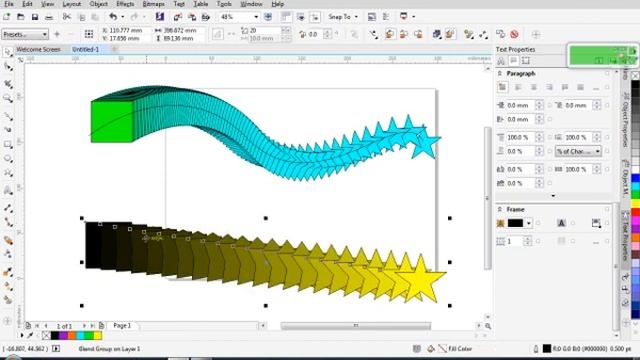Show the Frame tab icon in Text Properties
This screenshot has width=640, height=360.
point(526,61)
